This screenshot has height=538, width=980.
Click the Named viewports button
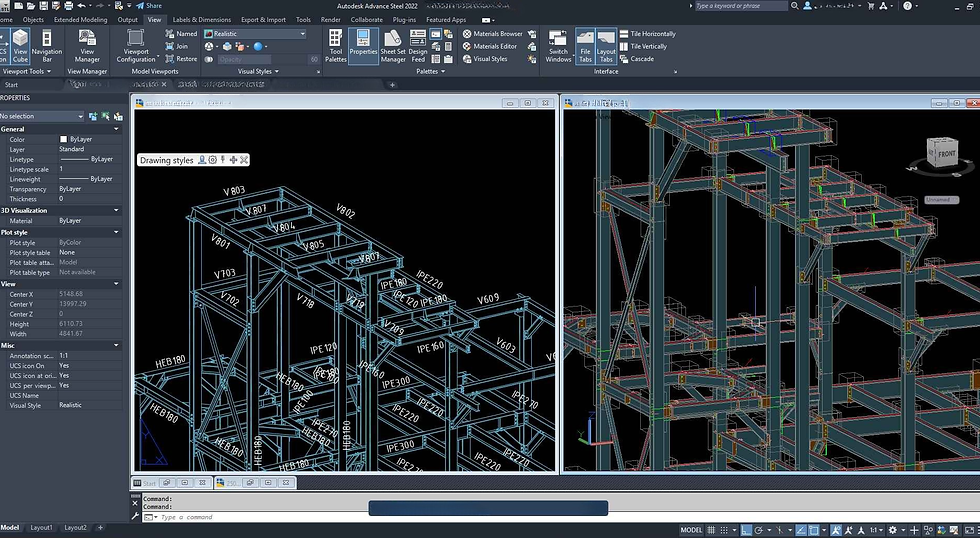click(x=181, y=34)
